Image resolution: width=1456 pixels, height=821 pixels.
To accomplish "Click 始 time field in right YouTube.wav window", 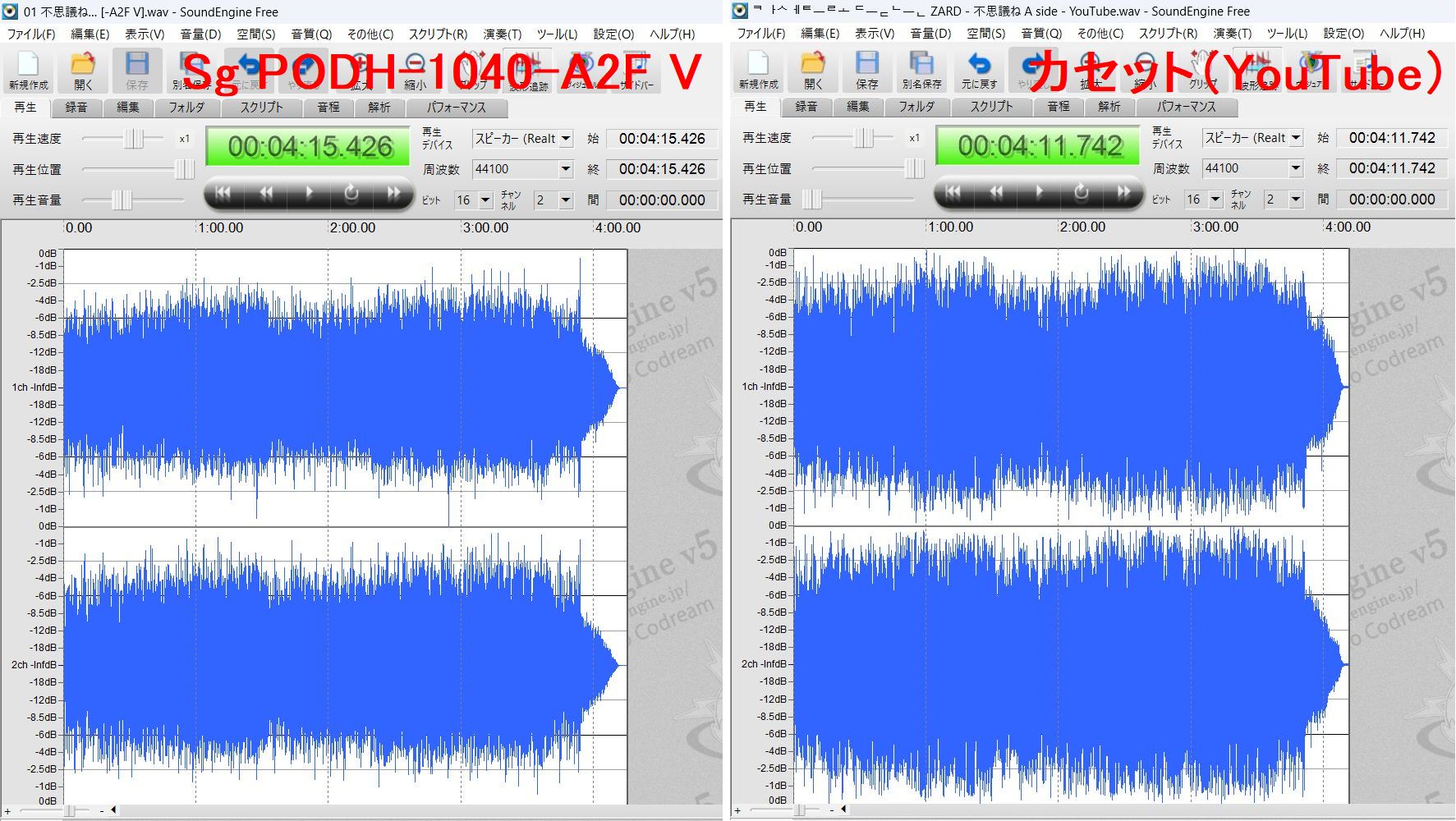I will click(1392, 138).
